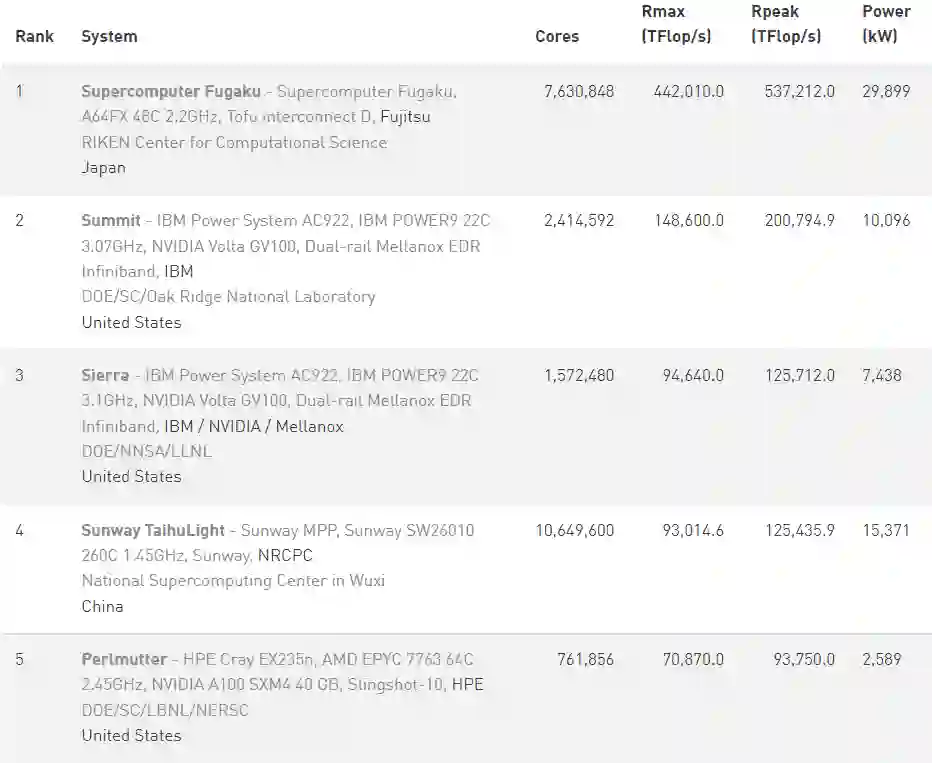Open the Sierra system link
Viewport: 932px width, 763px height.
(x=105, y=375)
